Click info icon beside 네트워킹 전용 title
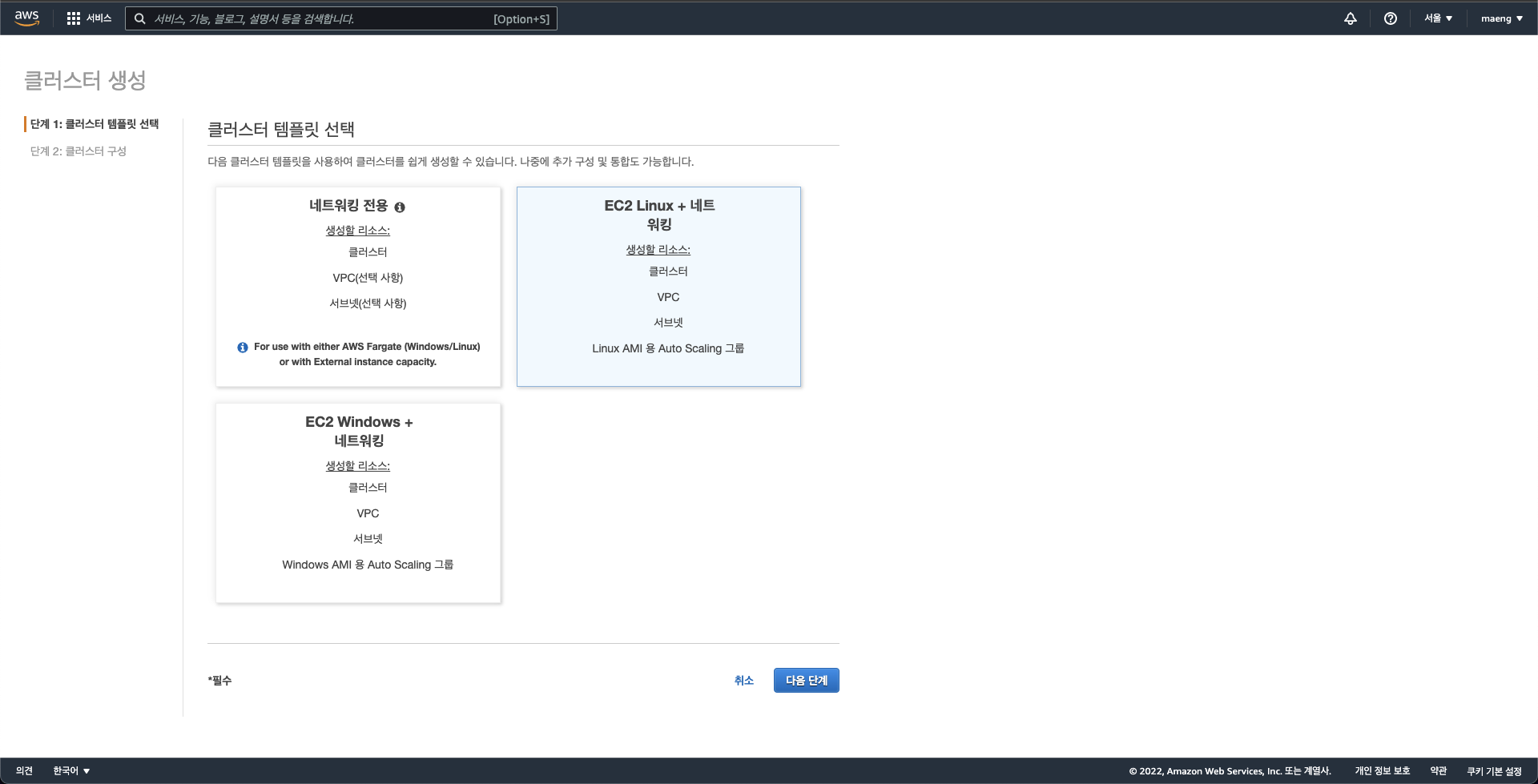 (x=400, y=207)
